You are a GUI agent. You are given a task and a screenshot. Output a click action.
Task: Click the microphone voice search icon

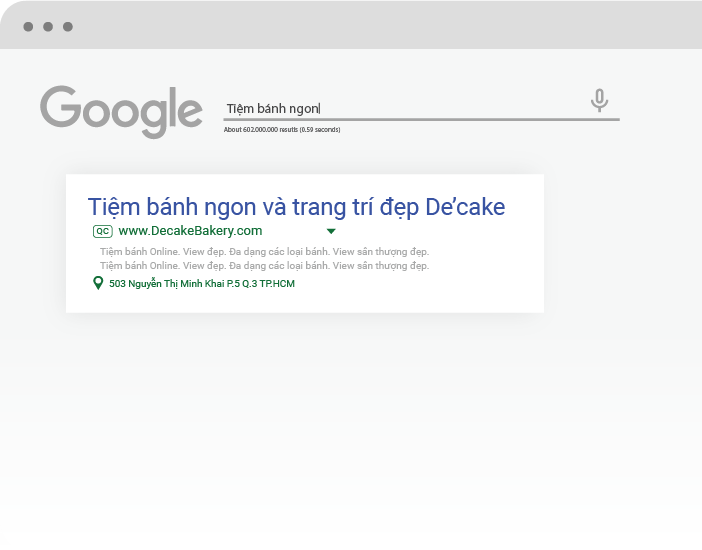599,100
